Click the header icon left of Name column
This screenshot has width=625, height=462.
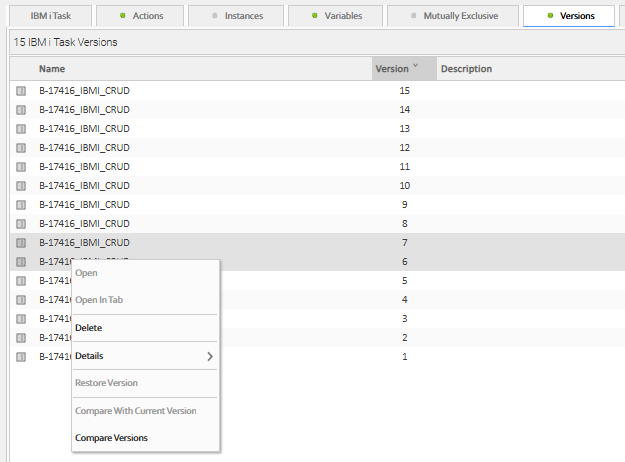[x=21, y=69]
